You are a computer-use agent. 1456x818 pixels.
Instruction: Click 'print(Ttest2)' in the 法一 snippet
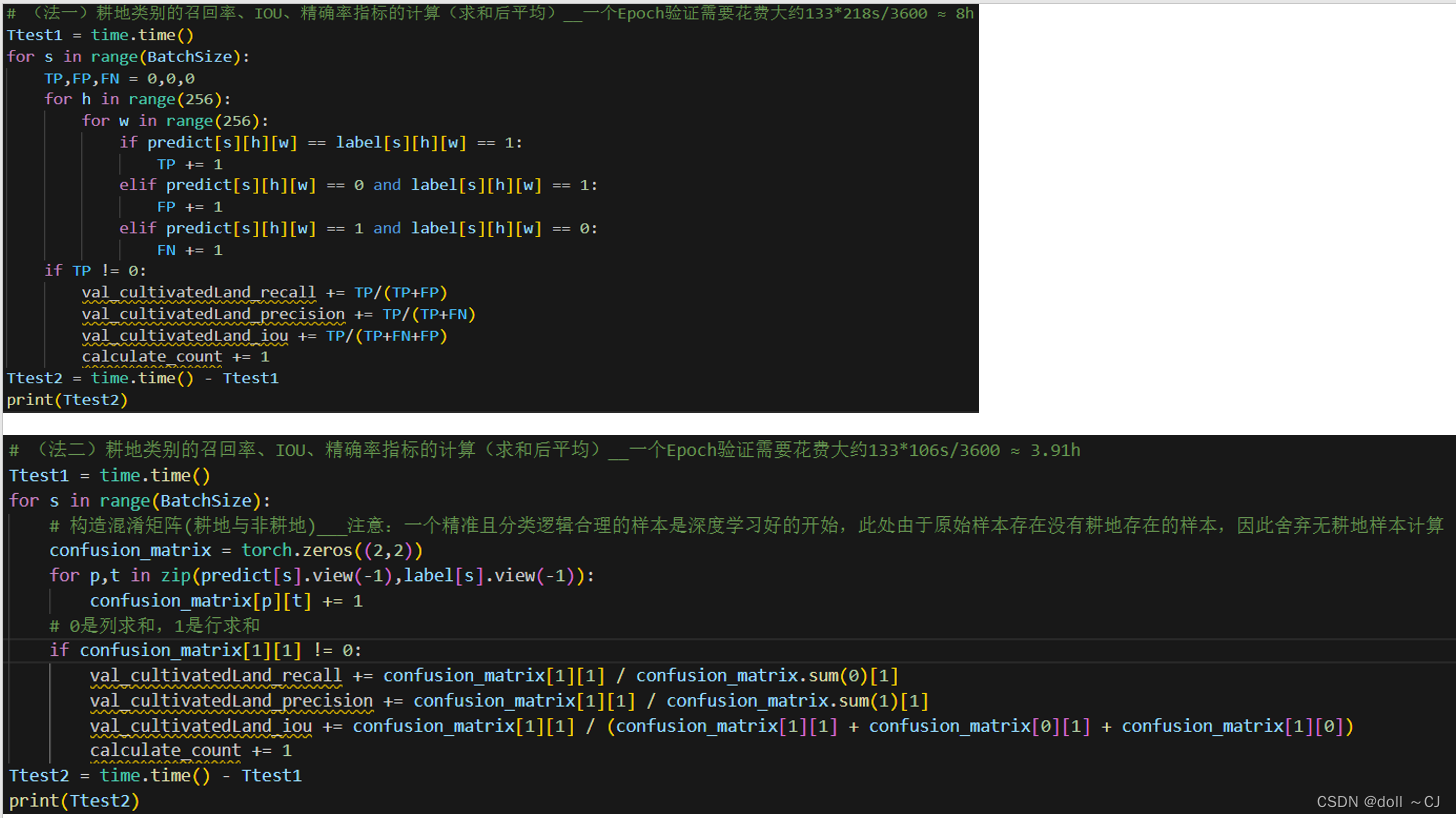[68, 400]
